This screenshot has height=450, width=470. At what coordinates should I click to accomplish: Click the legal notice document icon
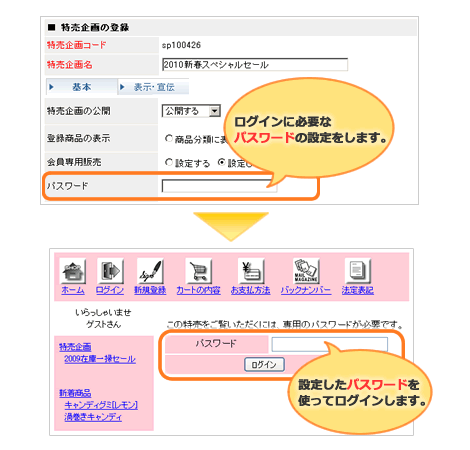[x=357, y=271]
